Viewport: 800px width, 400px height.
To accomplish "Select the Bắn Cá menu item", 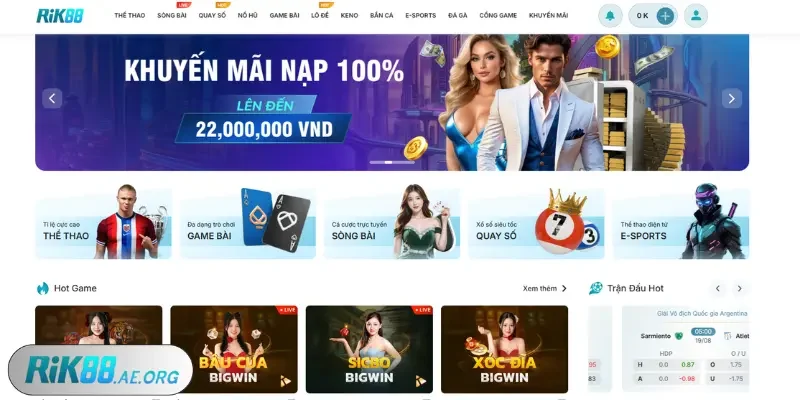I will pos(382,15).
